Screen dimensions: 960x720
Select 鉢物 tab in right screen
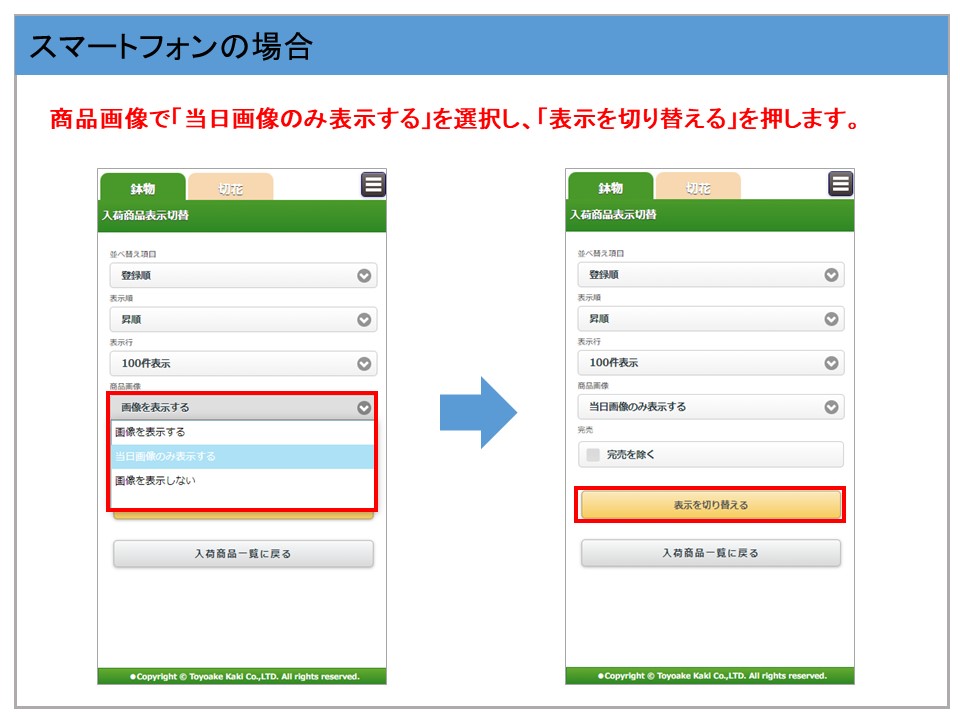tap(610, 188)
